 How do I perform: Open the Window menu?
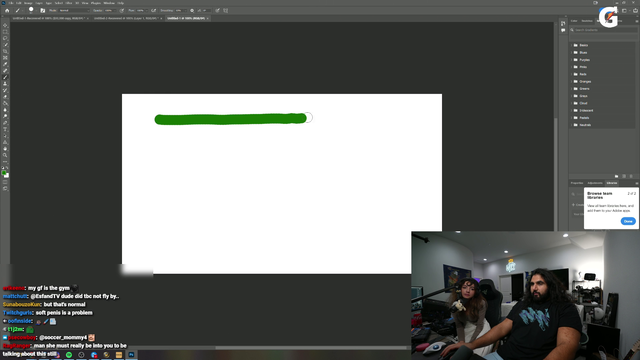pos(109,3)
